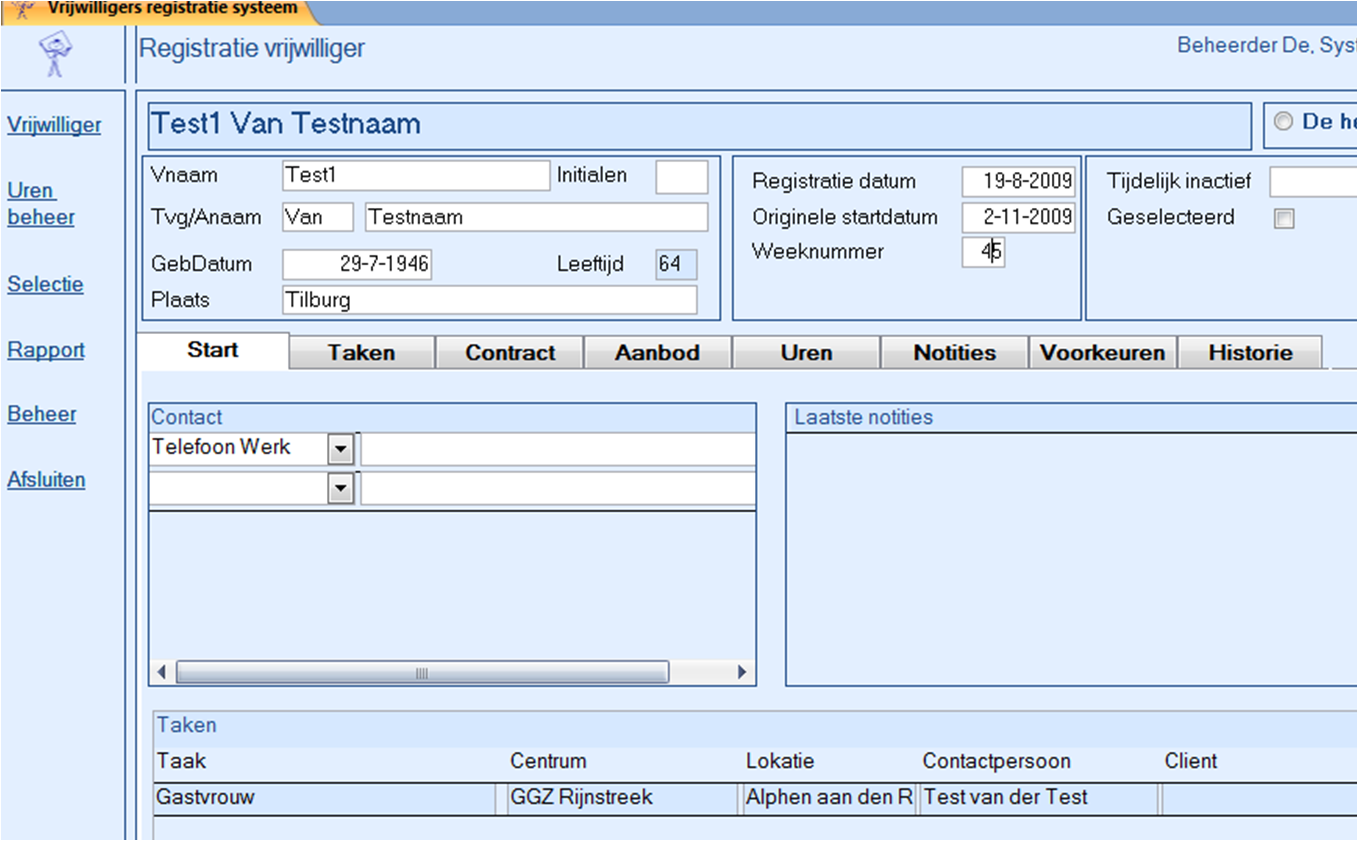
Task: Select the 'De h...' radio button
Action: [x=1283, y=122]
